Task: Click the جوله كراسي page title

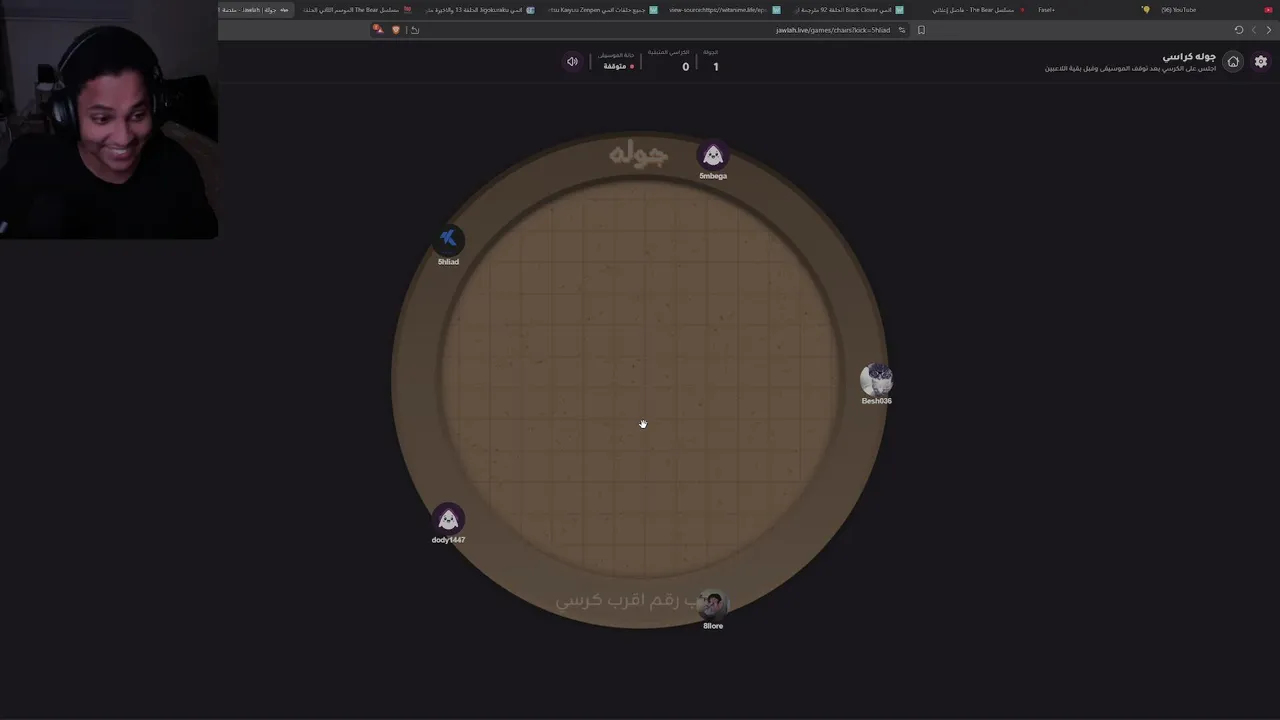Action: [x=1189, y=57]
